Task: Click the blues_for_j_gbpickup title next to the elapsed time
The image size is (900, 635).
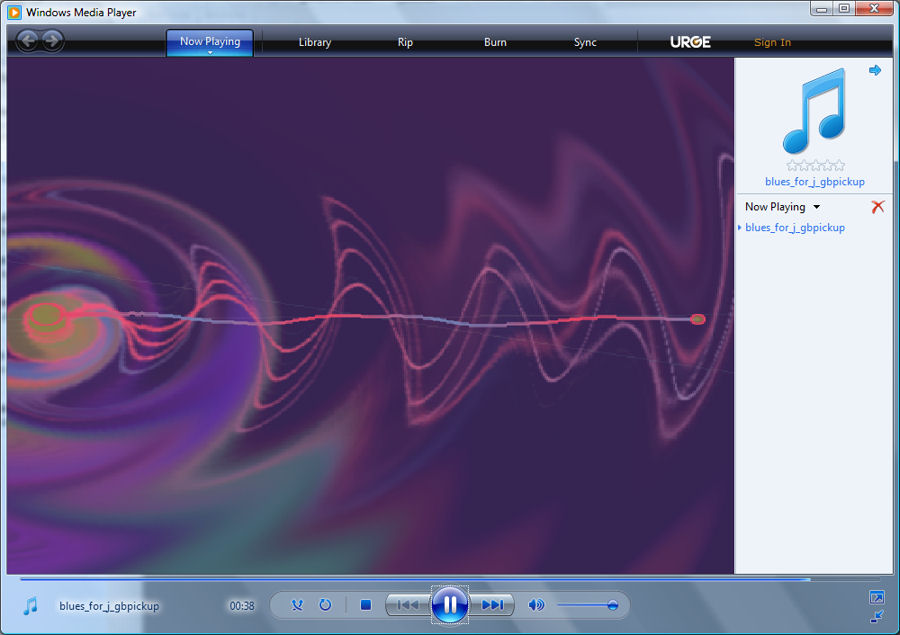Action: (x=109, y=606)
